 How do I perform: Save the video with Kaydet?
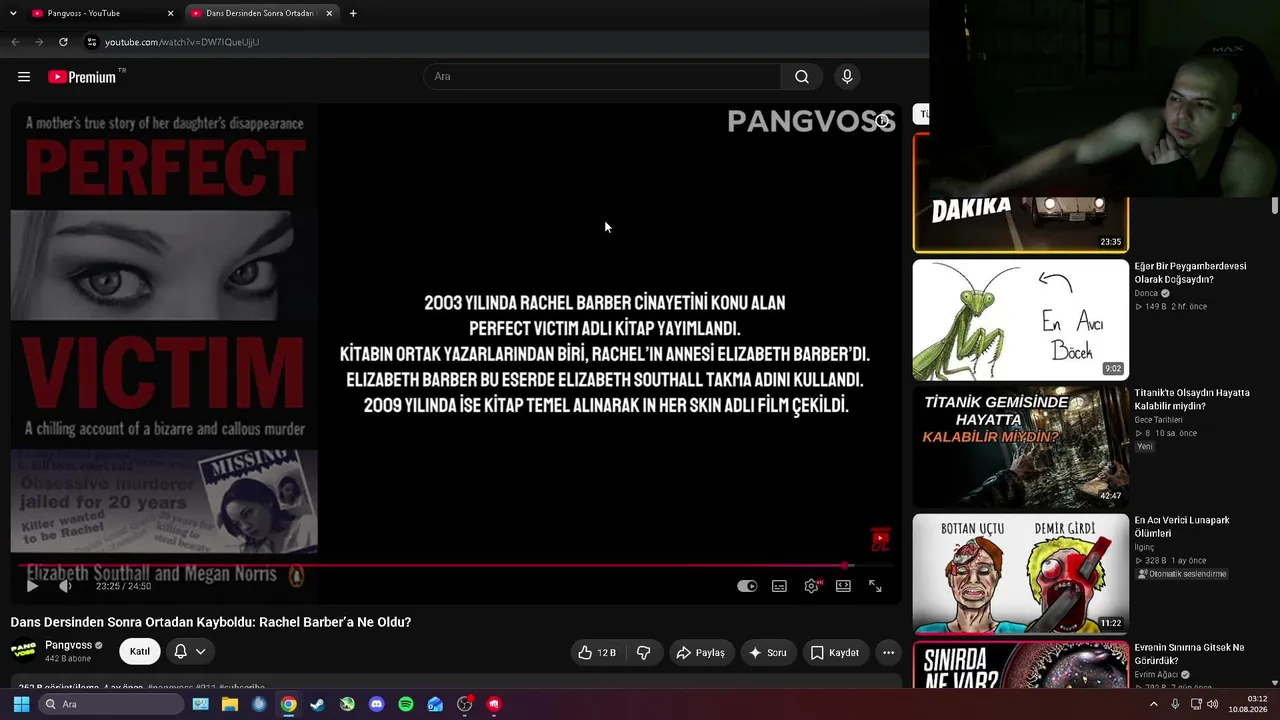(x=835, y=653)
